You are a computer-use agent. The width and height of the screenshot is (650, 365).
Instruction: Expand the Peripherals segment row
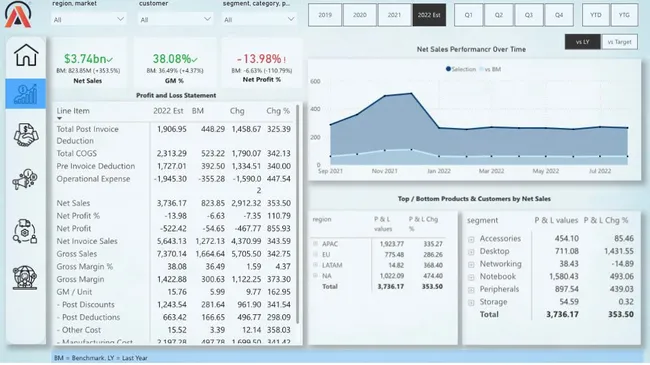(x=471, y=290)
